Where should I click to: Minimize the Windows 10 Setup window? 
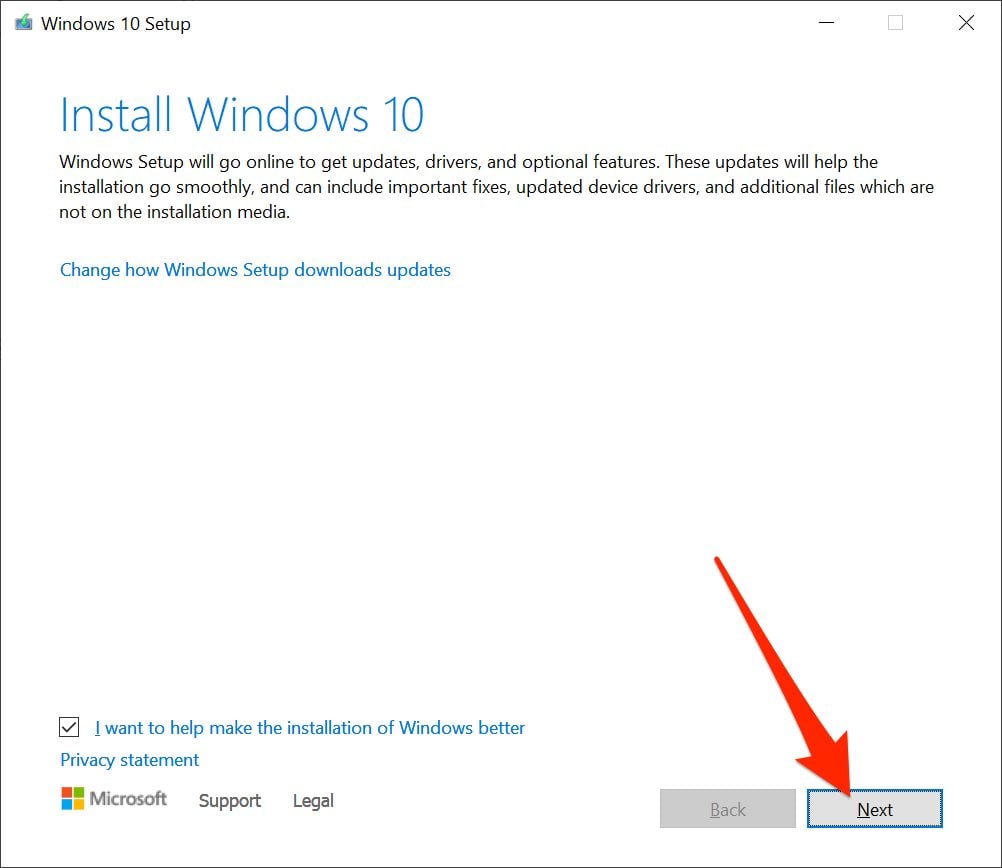pos(826,23)
